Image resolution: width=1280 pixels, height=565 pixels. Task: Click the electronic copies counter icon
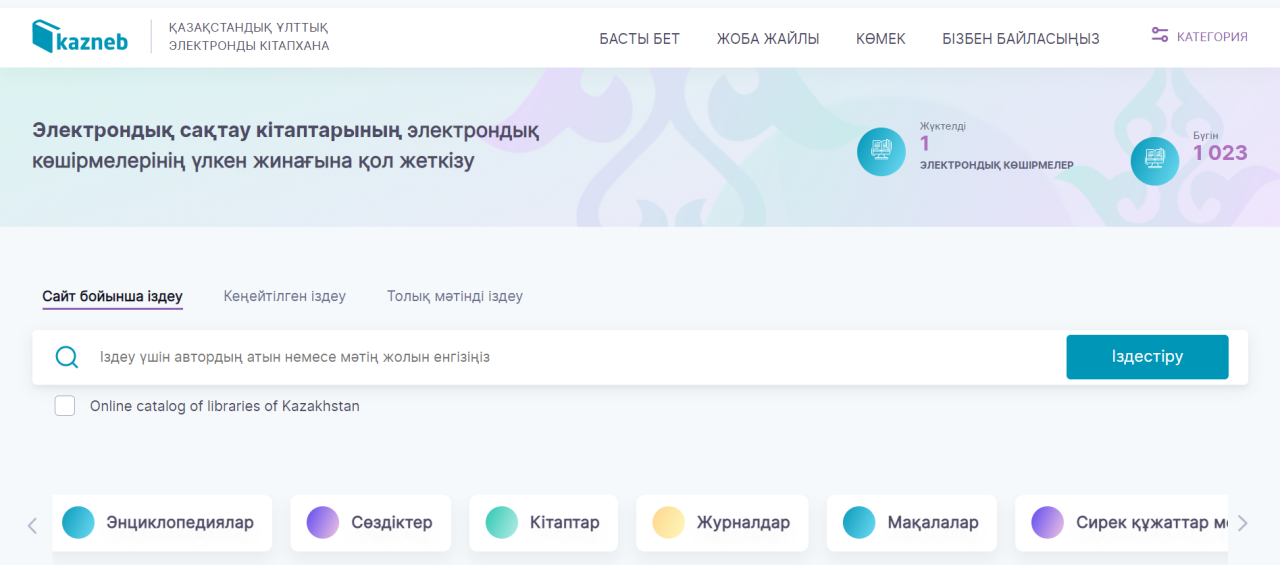click(x=881, y=152)
